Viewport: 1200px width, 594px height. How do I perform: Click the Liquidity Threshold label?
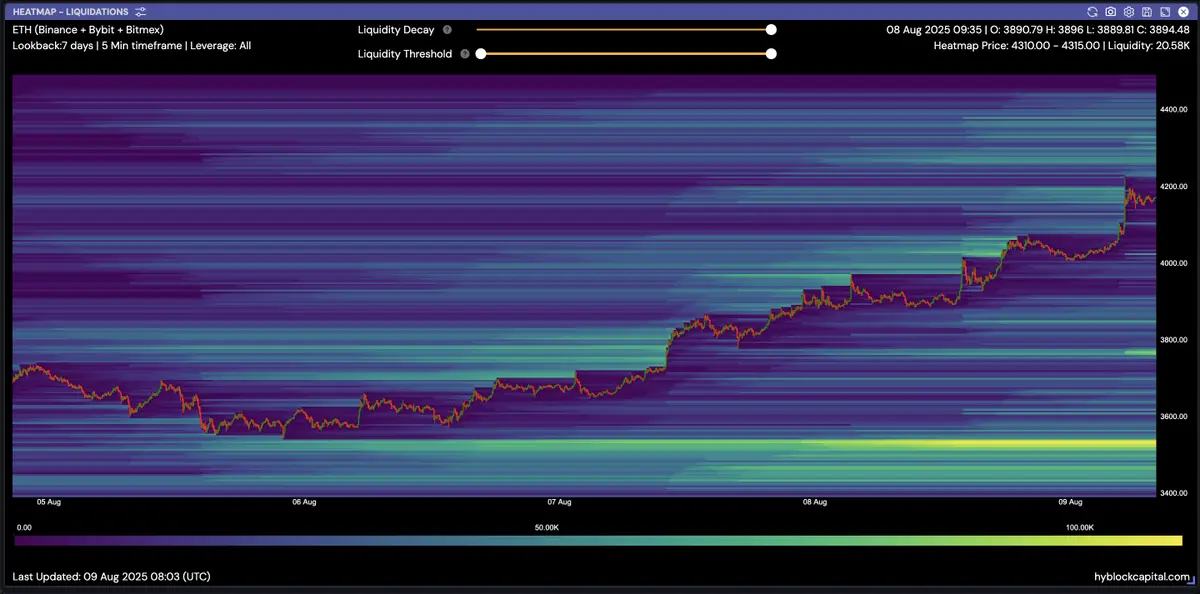coord(405,54)
